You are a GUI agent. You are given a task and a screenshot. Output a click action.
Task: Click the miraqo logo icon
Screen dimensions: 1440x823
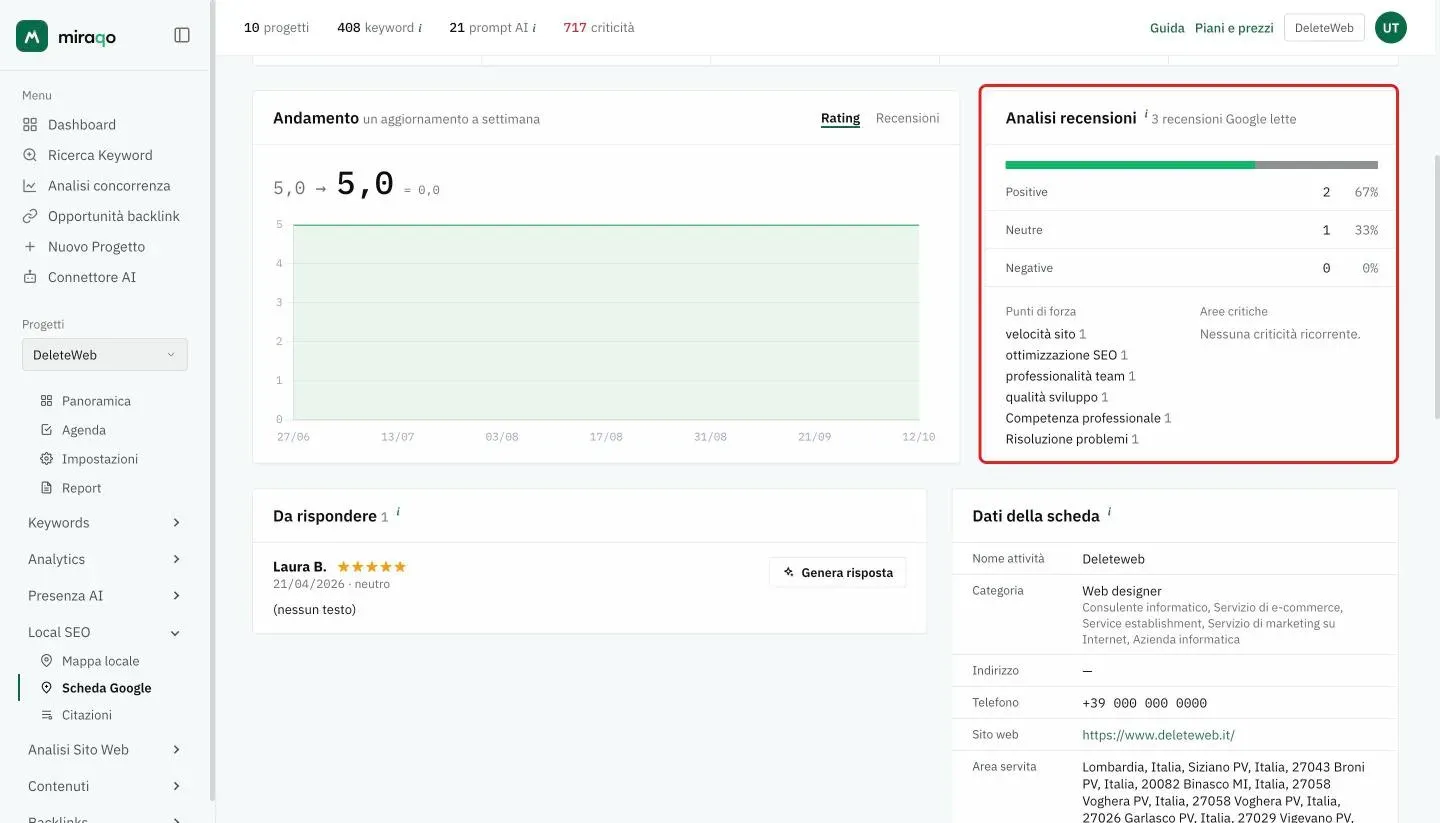[x=32, y=36]
